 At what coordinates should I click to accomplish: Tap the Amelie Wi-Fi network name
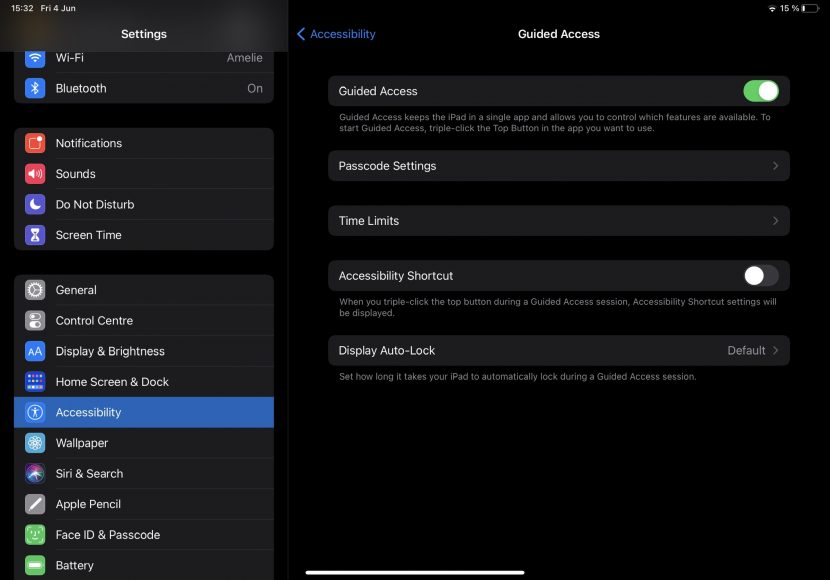(x=245, y=58)
